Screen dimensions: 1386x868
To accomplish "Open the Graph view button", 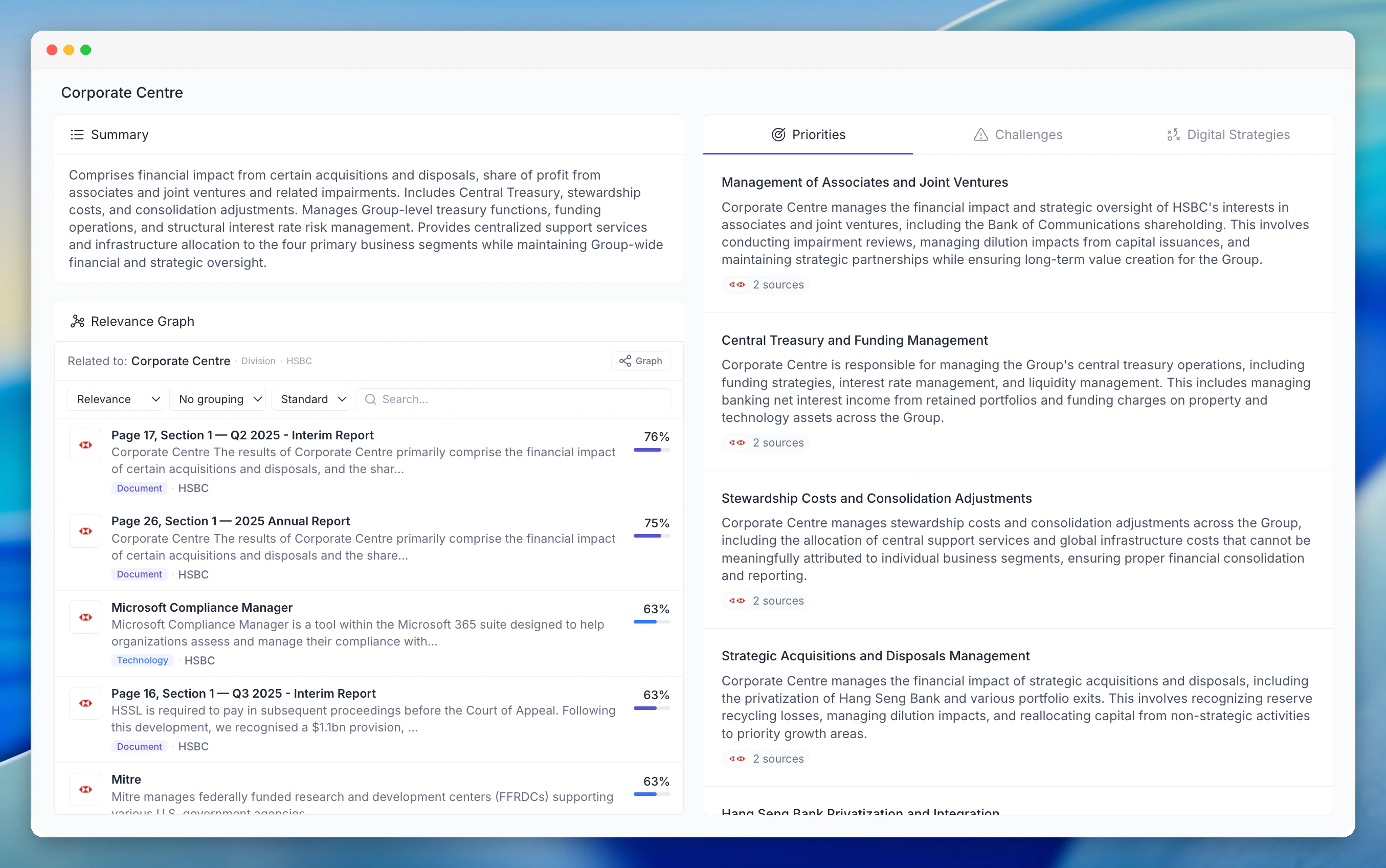I will coord(640,361).
